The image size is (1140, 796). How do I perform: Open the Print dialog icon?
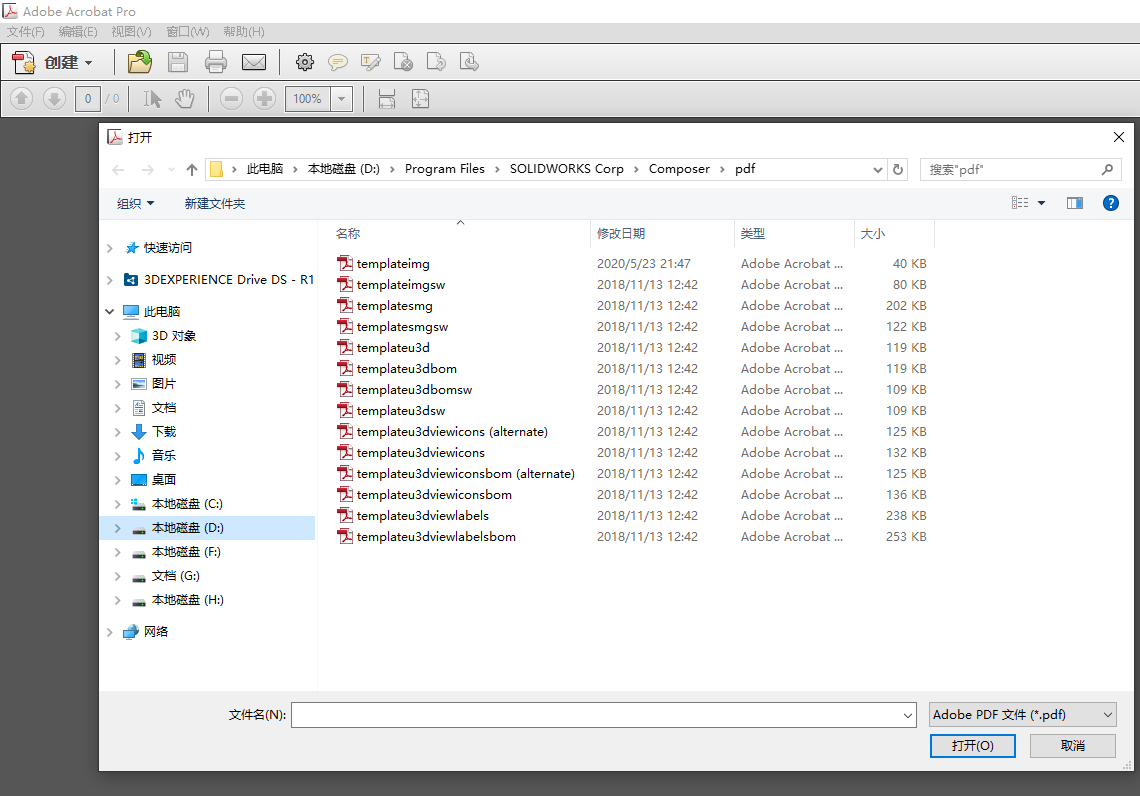pyautogui.click(x=216, y=62)
